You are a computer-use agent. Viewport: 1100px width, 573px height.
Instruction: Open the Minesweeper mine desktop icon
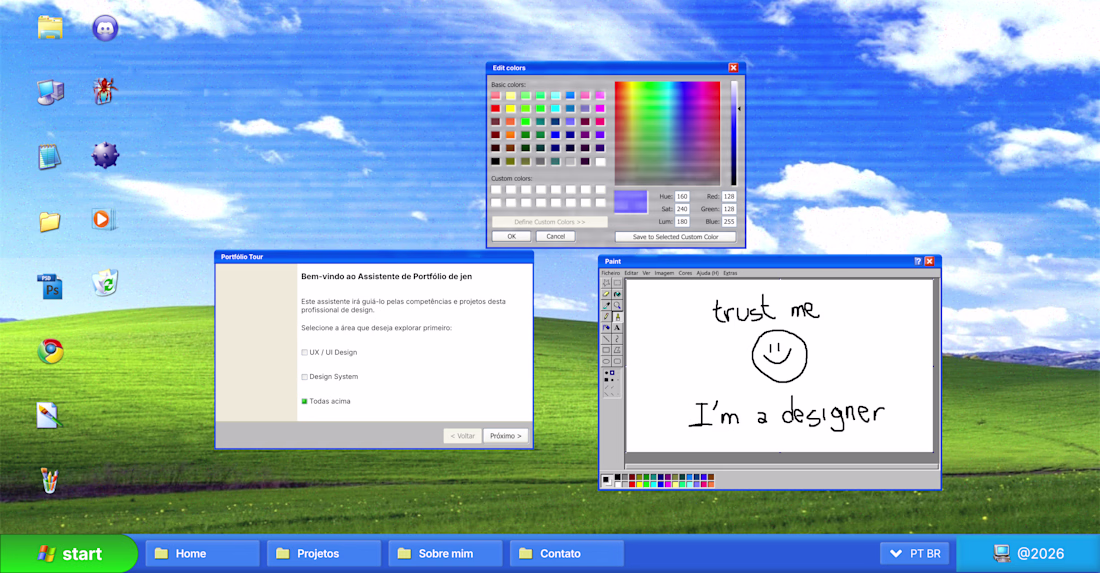[x=105, y=155]
